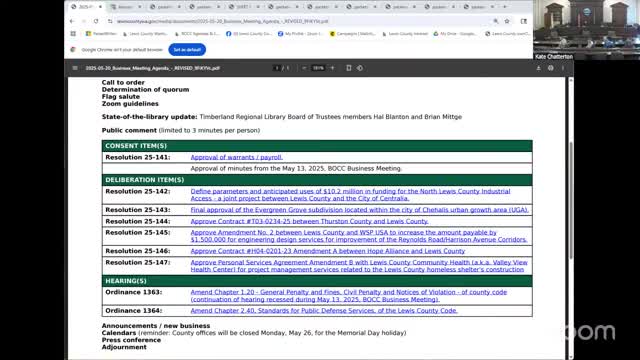The image size is (640, 360).
Task: Zoom out the PDF with the minus button
Action: tap(304, 68)
